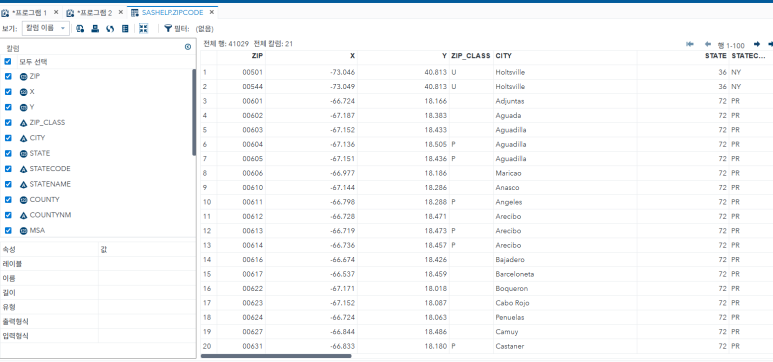Uncheck the CITY column checkbox
This screenshot has height=362, width=773.
click(x=8, y=138)
